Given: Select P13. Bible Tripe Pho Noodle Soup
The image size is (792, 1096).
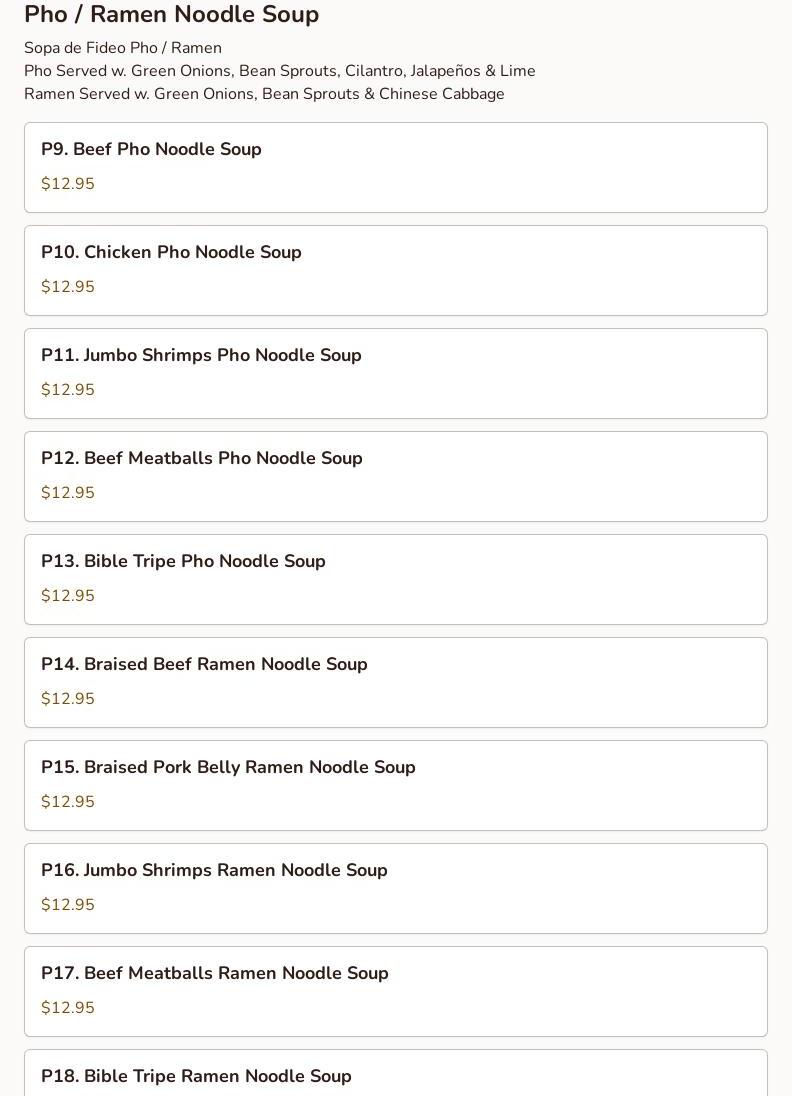Looking at the screenshot, I should coord(396,579).
